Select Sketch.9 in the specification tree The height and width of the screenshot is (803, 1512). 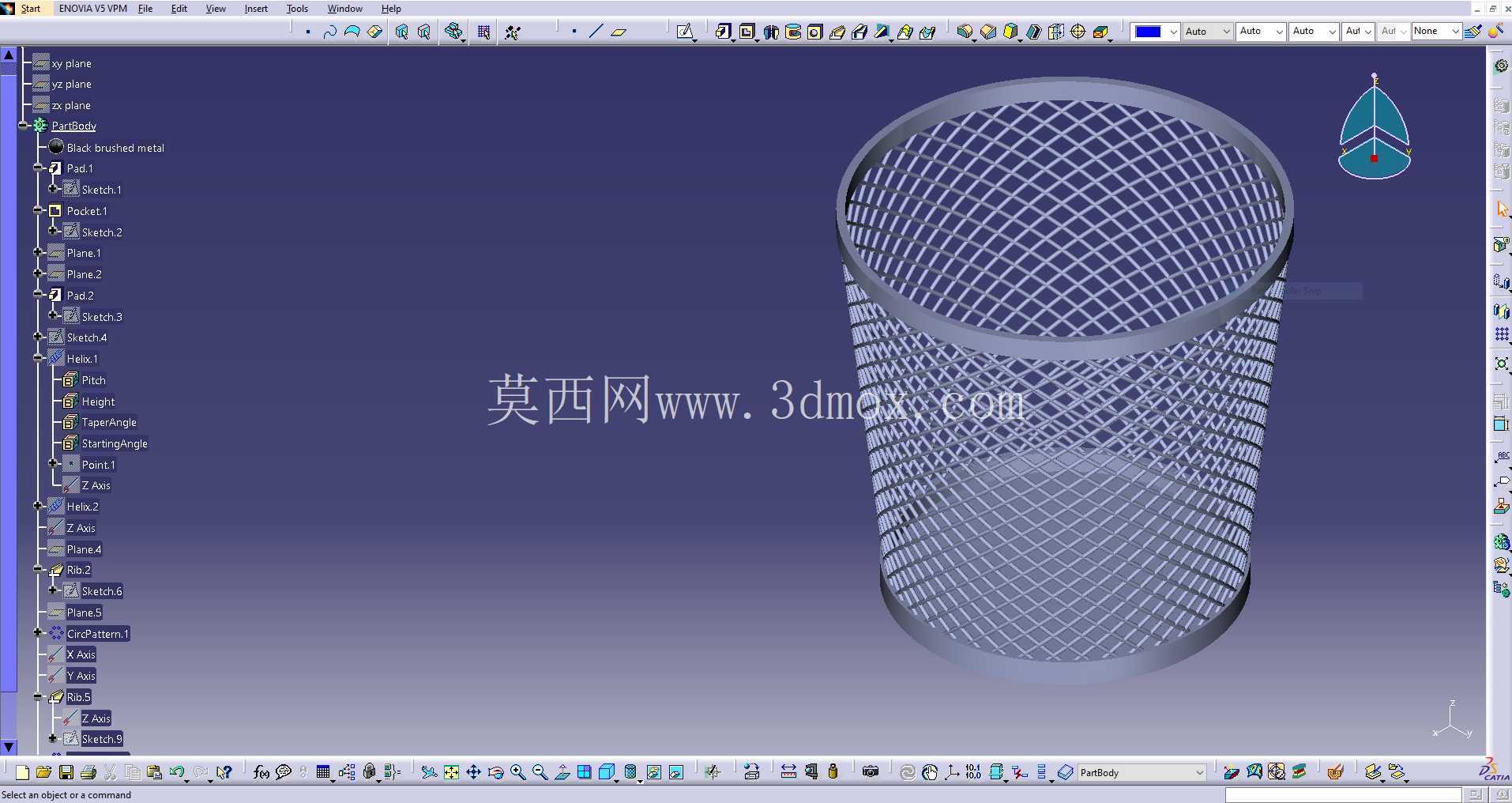tap(102, 739)
